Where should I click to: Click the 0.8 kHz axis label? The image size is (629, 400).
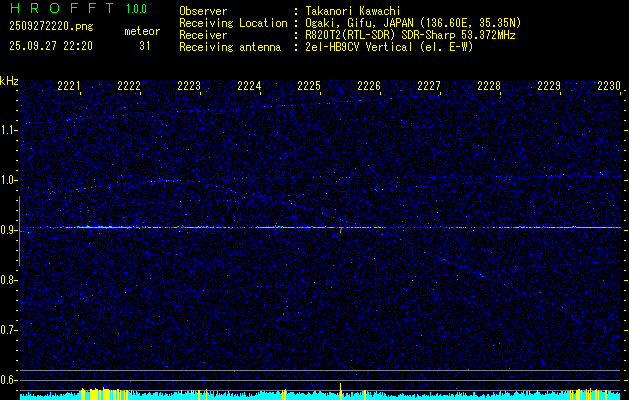8,280
